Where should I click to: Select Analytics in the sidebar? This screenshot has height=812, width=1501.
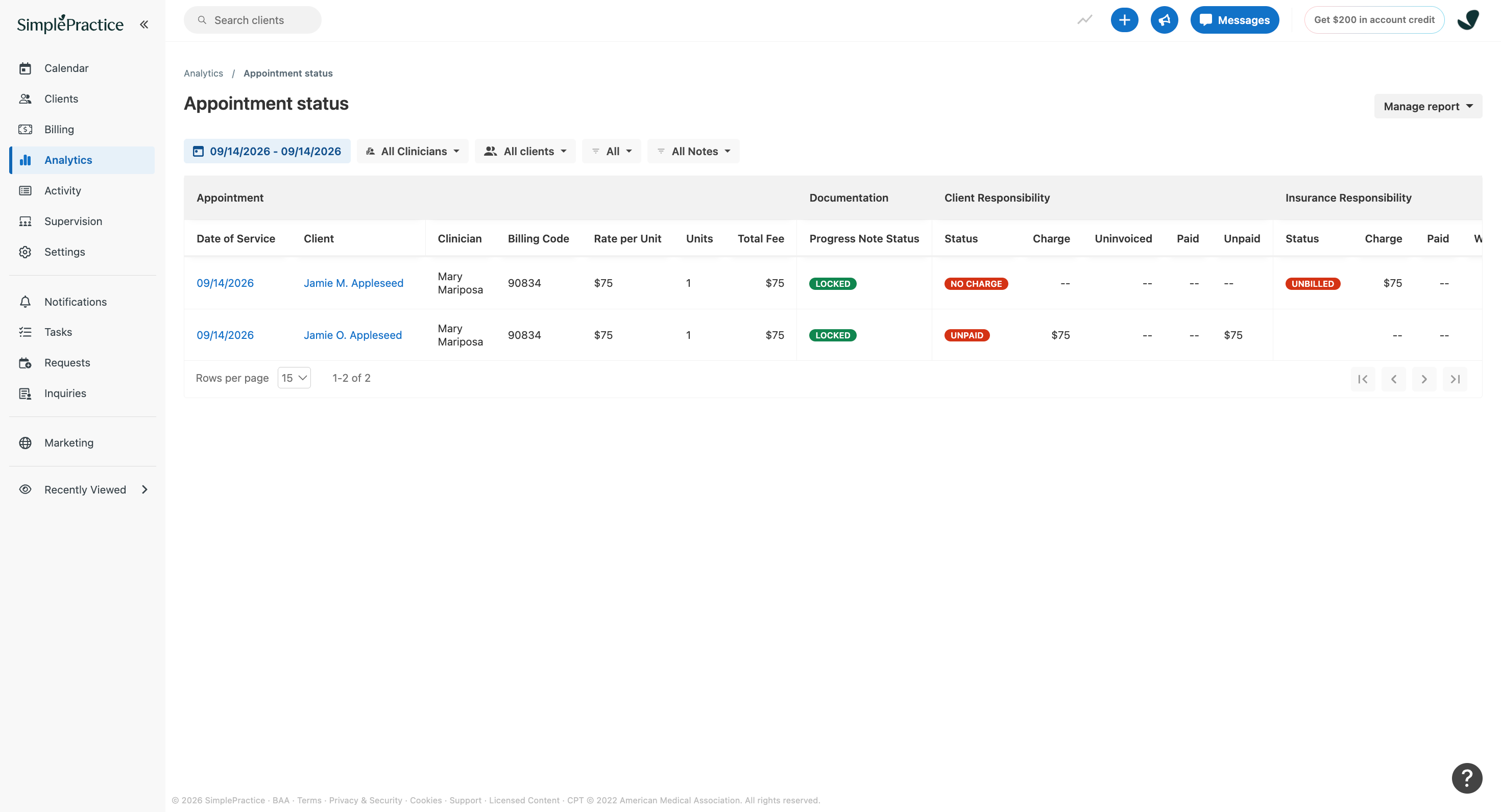(x=82, y=160)
